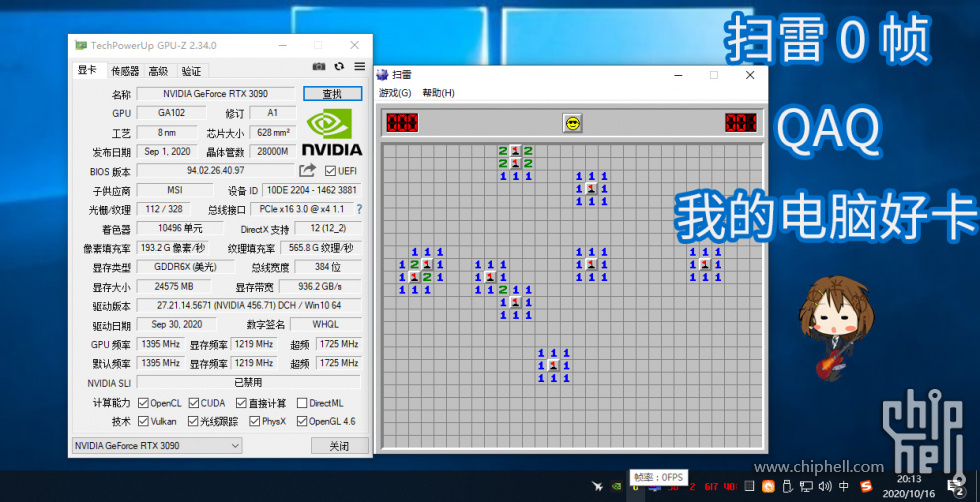Toggle the OpenCL checkbox

click(143, 403)
